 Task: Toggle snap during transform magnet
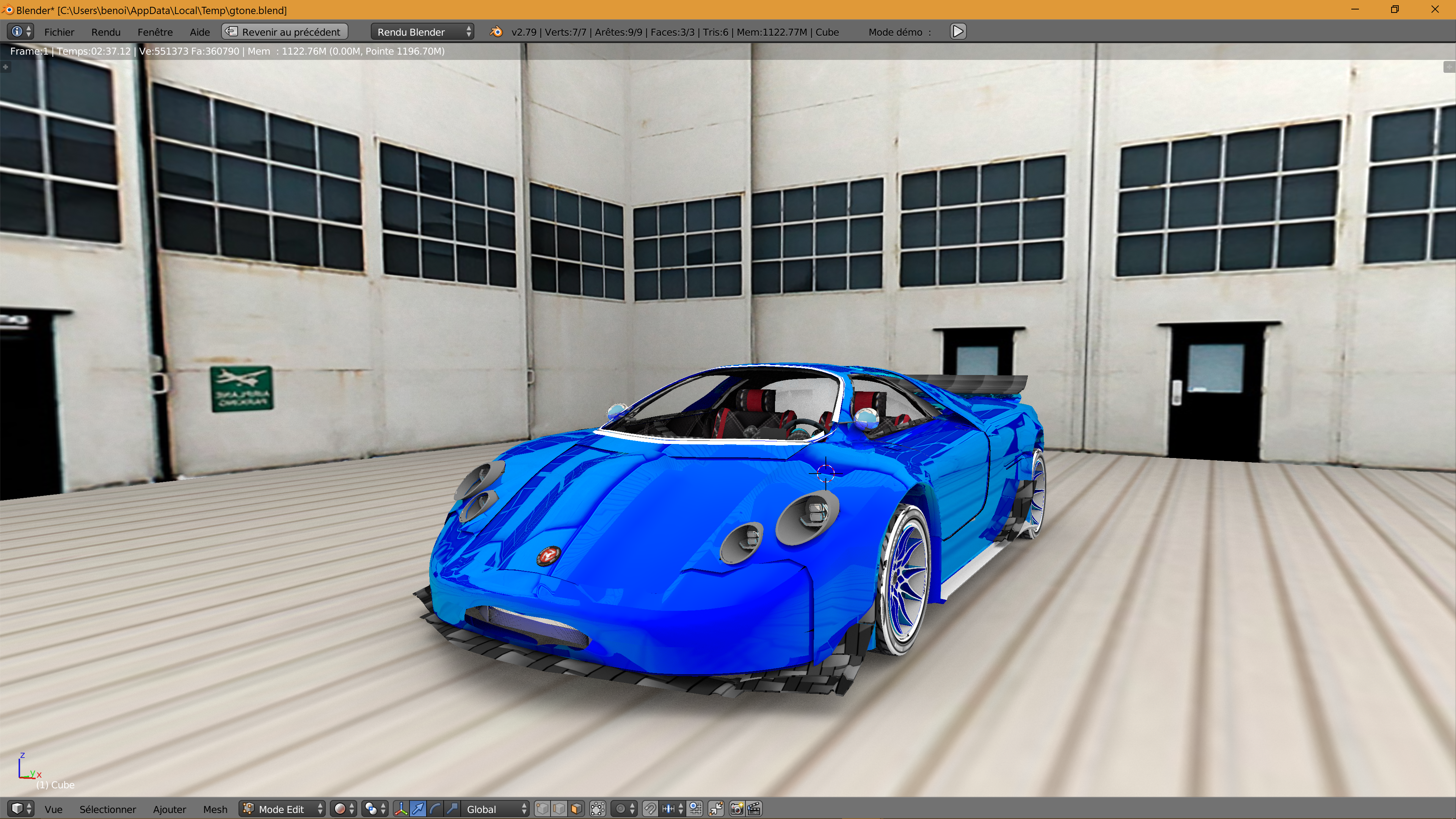(x=650, y=809)
